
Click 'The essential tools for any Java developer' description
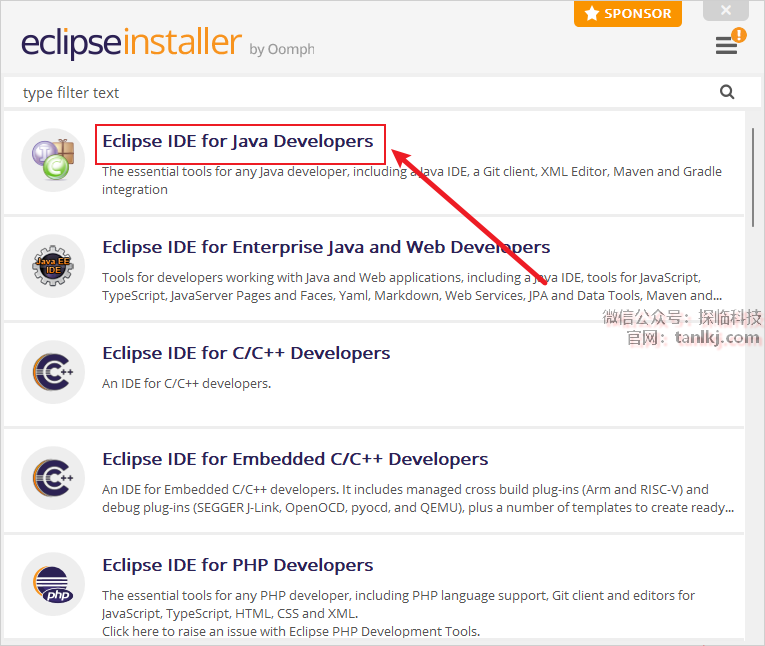[412, 181]
